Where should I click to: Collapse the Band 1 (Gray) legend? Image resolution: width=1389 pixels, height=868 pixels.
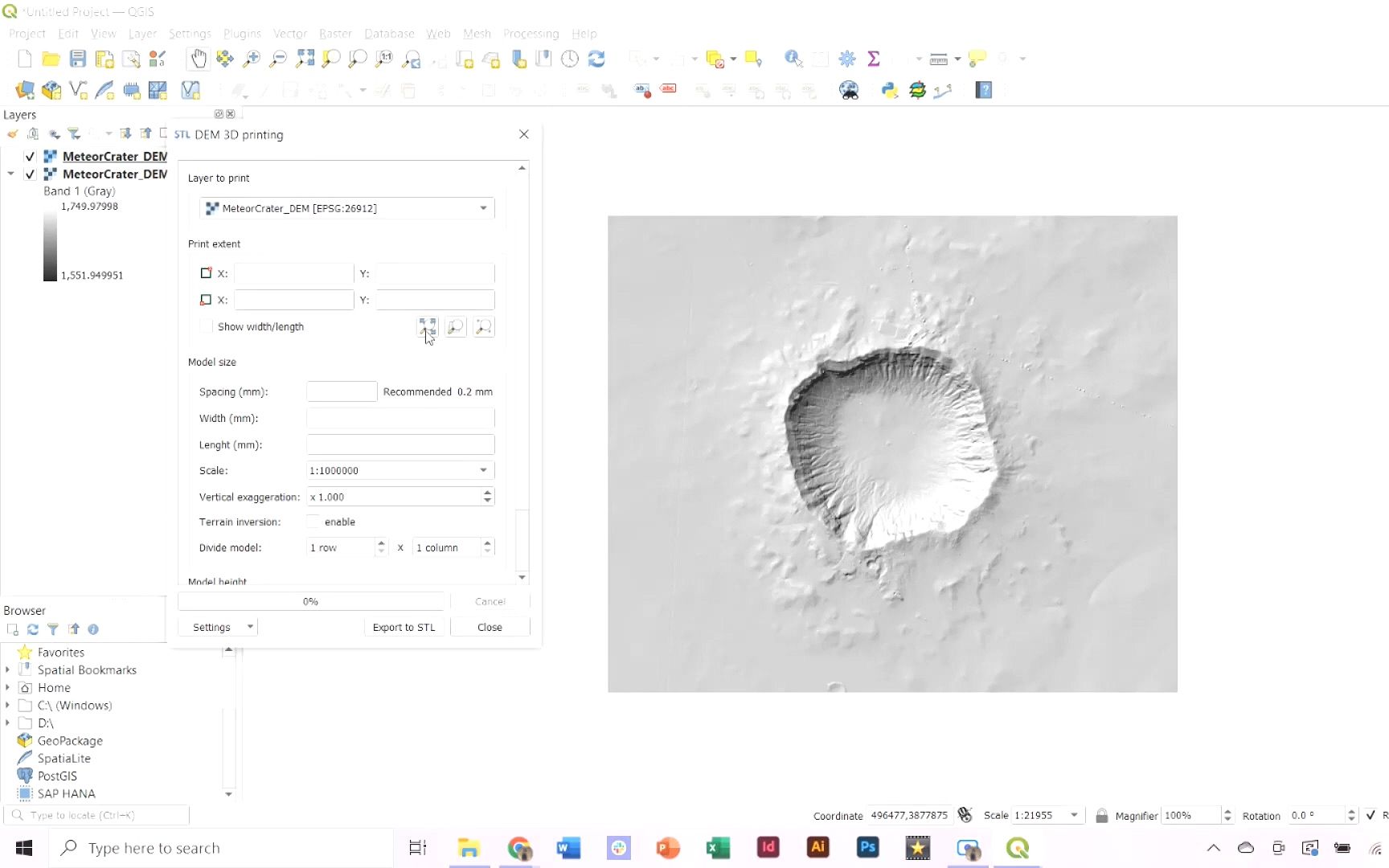point(11,174)
